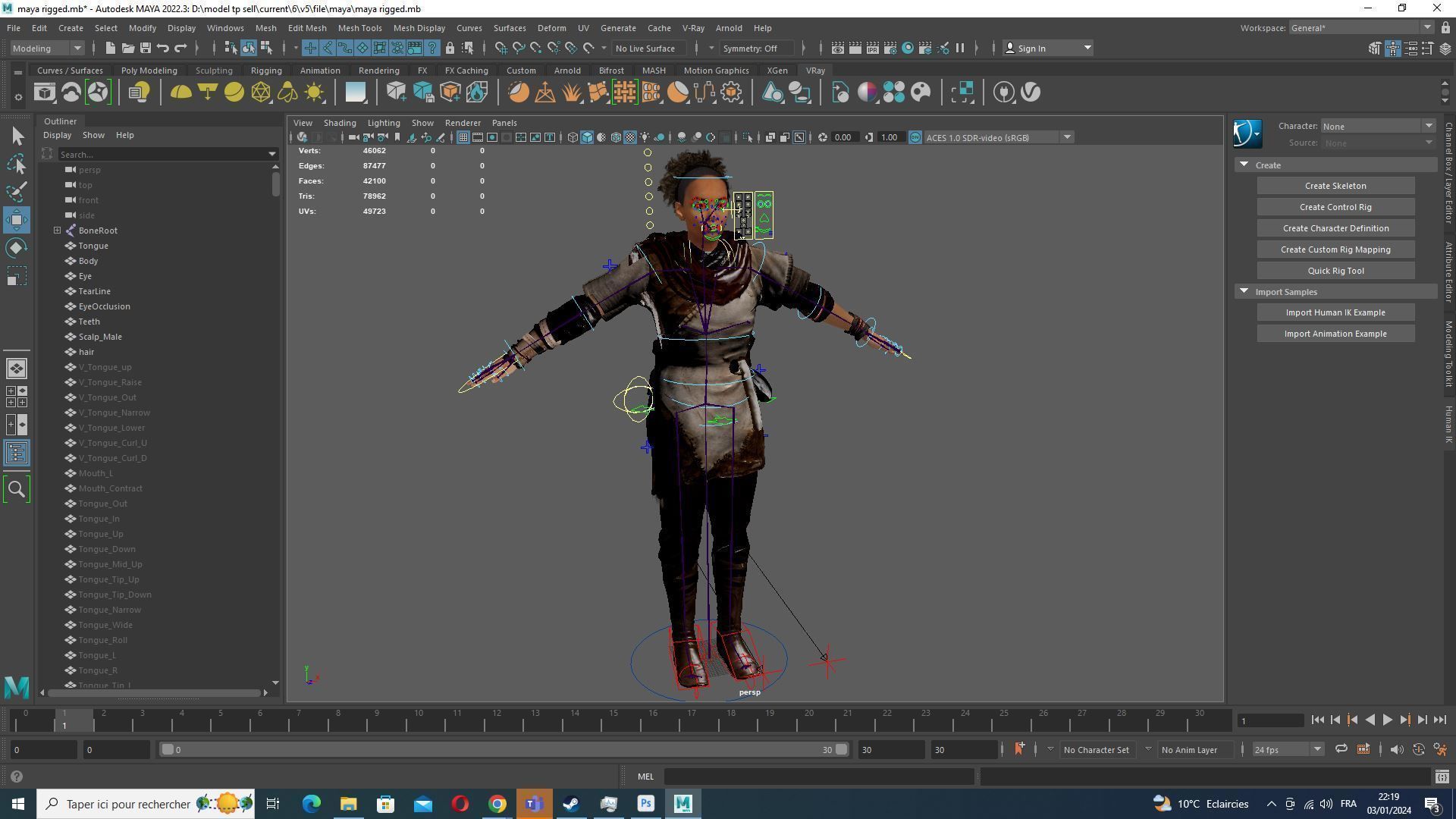This screenshot has height=819, width=1456.
Task: Switch to the Rigging shelf tab
Action: tap(266, 71)
